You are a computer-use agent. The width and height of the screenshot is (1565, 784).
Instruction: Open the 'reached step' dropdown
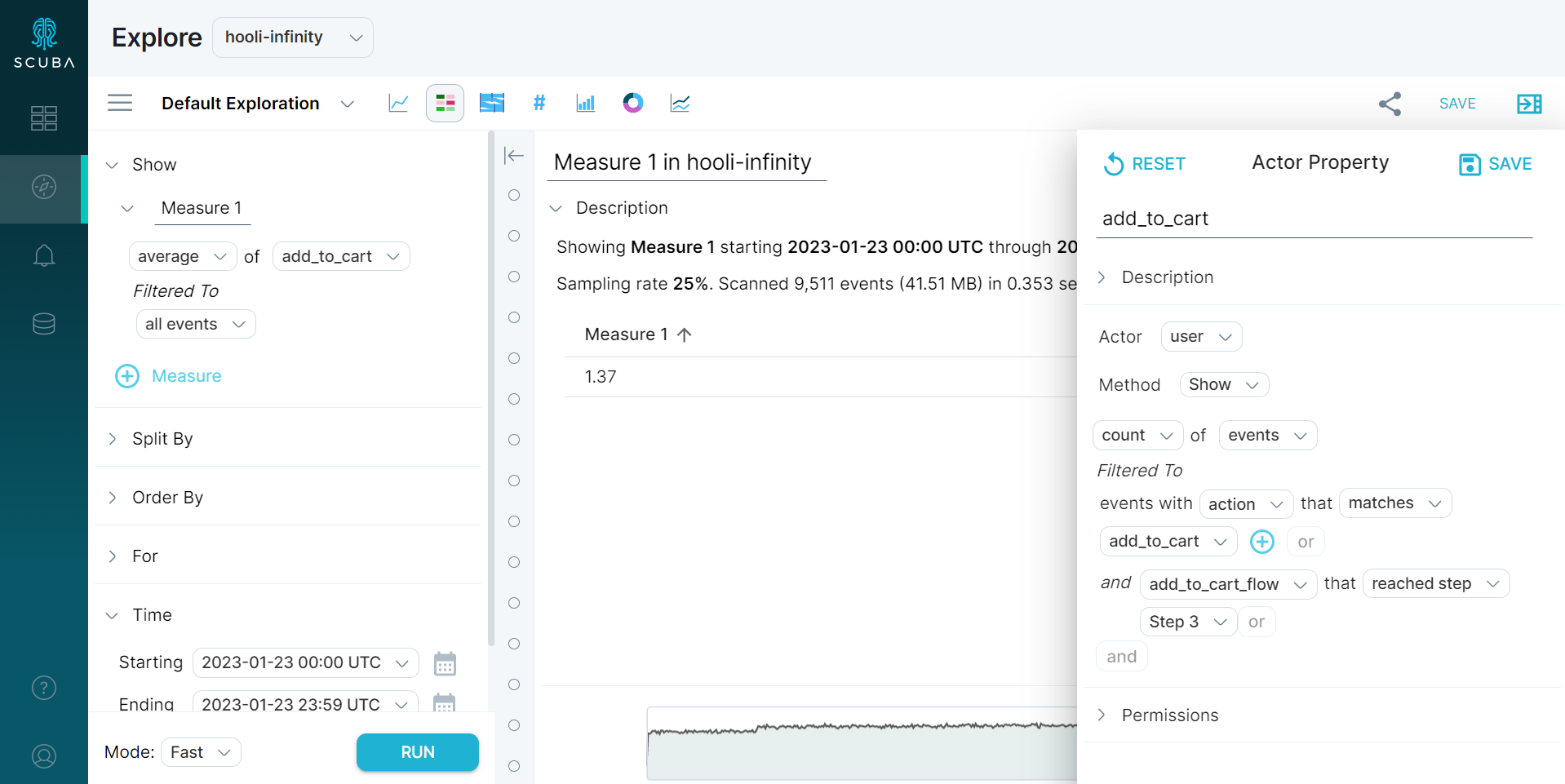(1436, 583)
